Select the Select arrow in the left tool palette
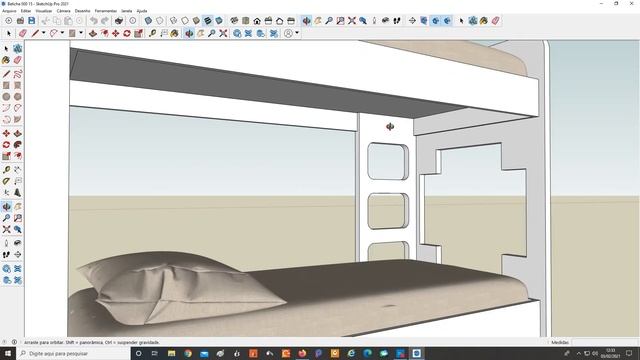The image size is (640, 360). 6,49
